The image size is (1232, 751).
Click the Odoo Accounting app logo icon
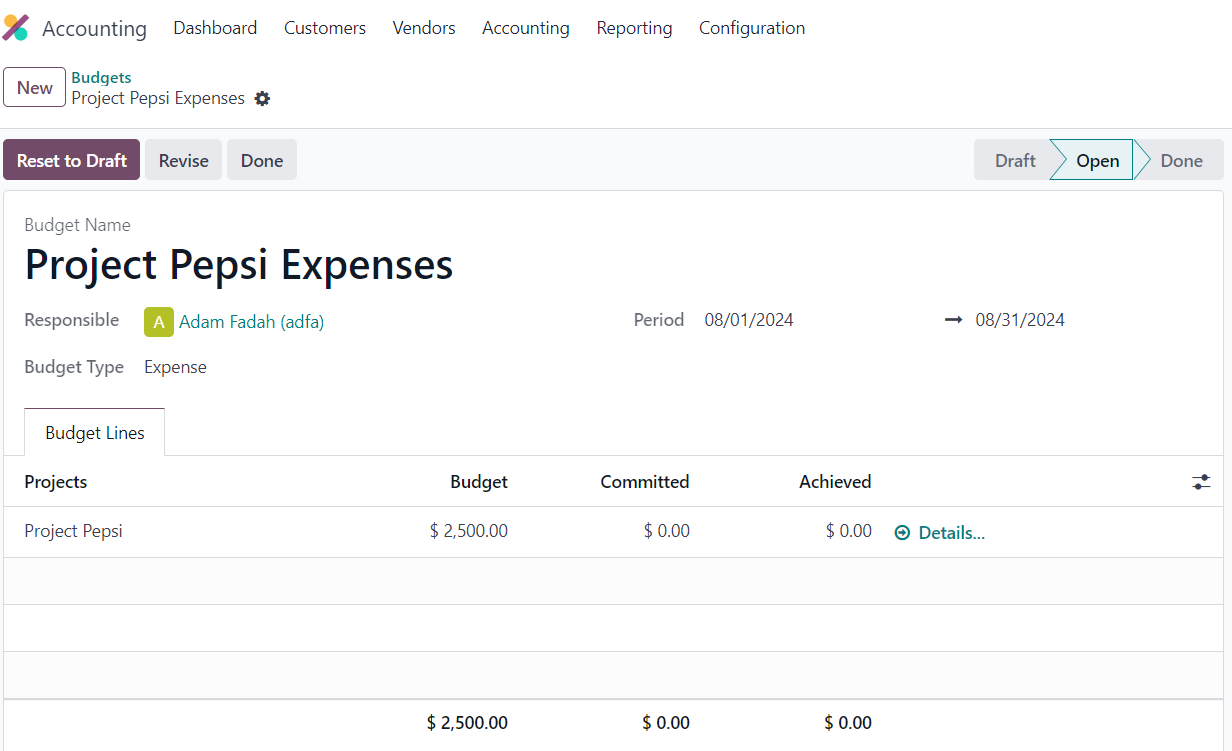tap(16, 28)
